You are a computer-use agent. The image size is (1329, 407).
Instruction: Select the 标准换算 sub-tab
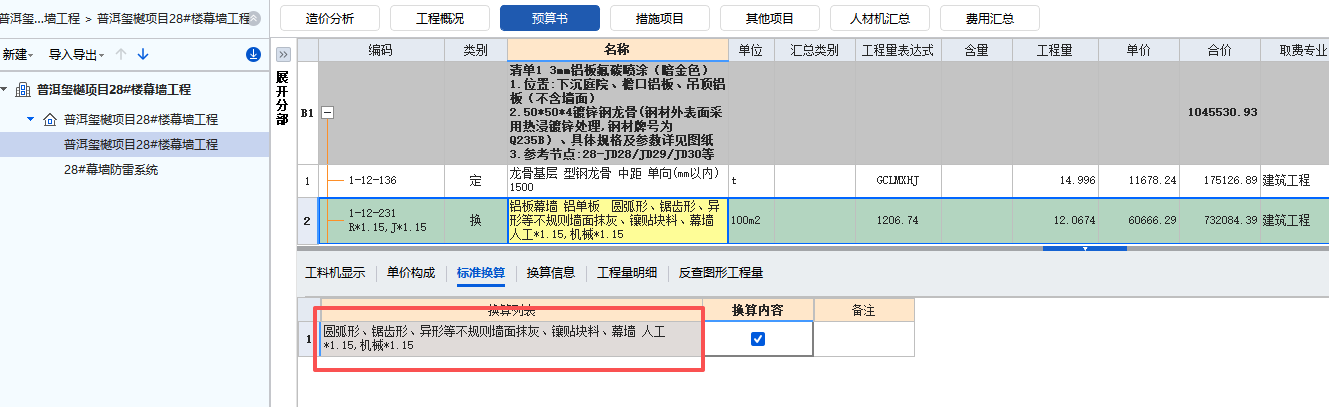pyautogui.click(x=481, y=272)
